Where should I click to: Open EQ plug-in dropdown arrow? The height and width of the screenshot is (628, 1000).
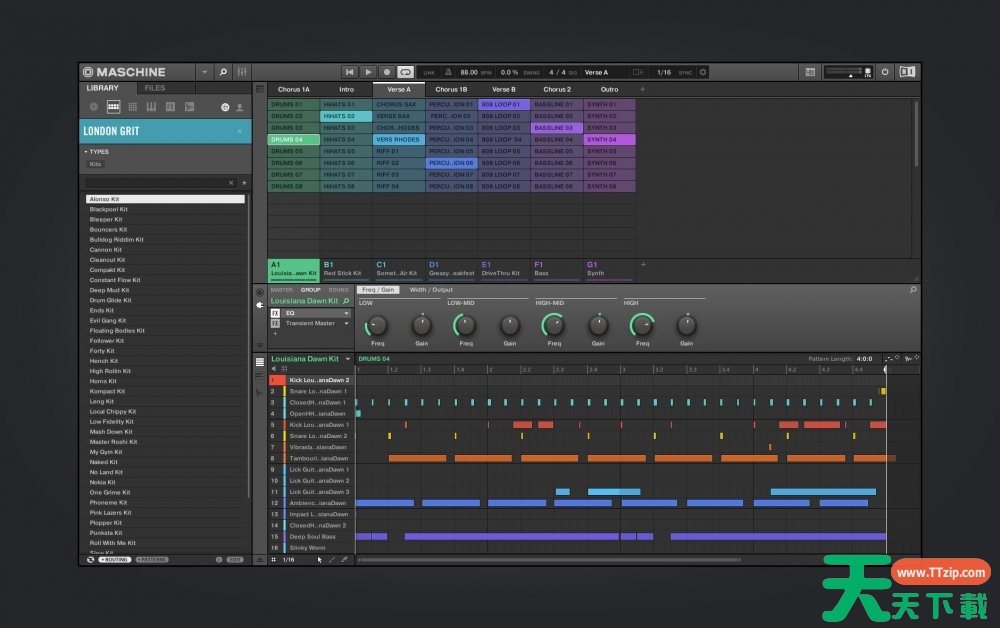click(x=346, y=313)
